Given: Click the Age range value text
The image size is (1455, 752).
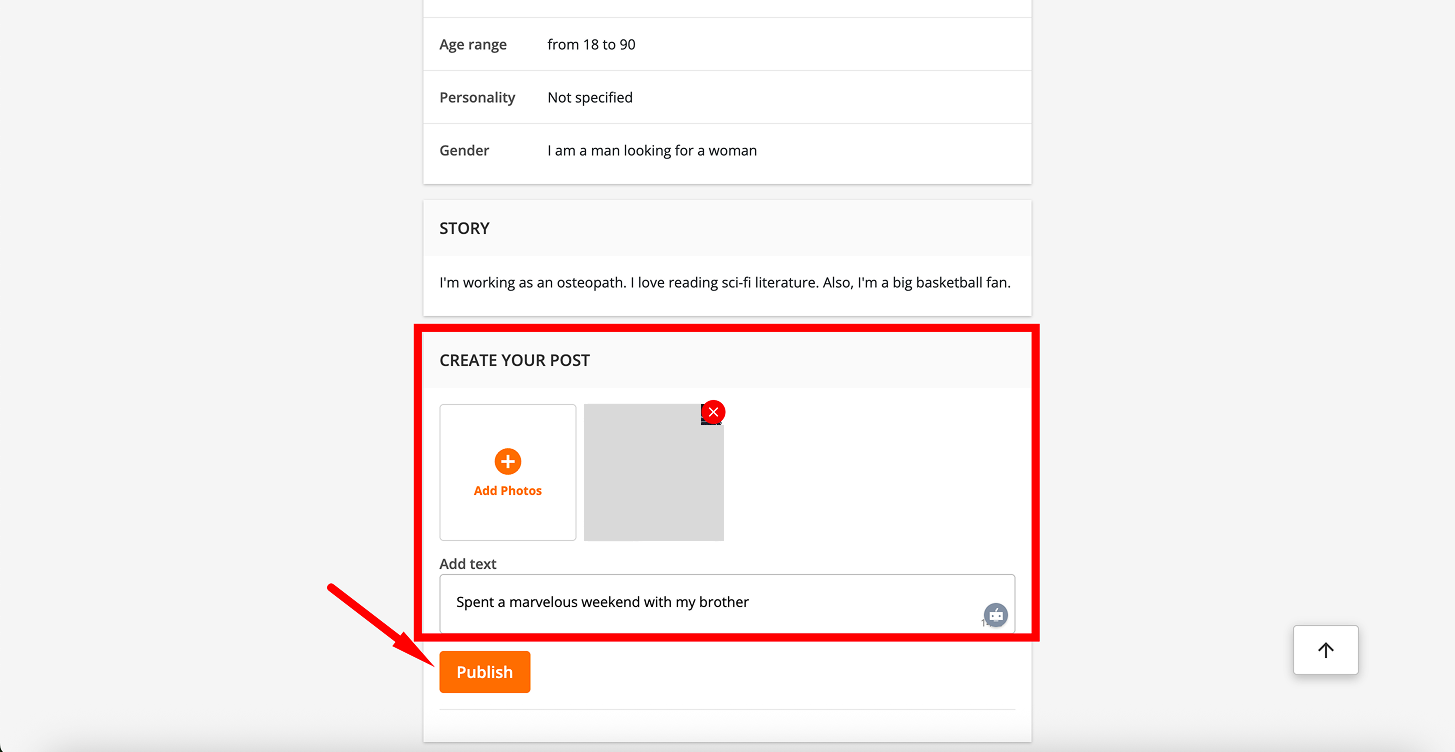Looking at the screenshot, I should tap(591, 44).
